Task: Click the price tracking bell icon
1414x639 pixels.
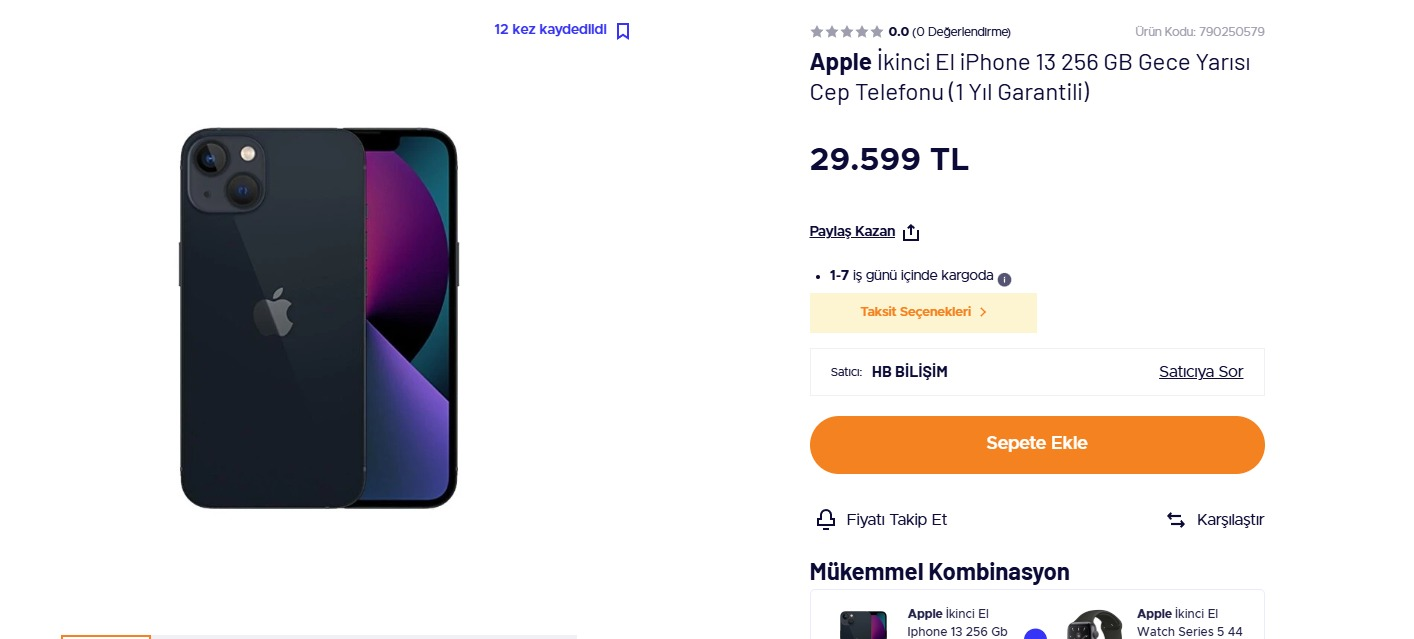Action: [826, 520]
